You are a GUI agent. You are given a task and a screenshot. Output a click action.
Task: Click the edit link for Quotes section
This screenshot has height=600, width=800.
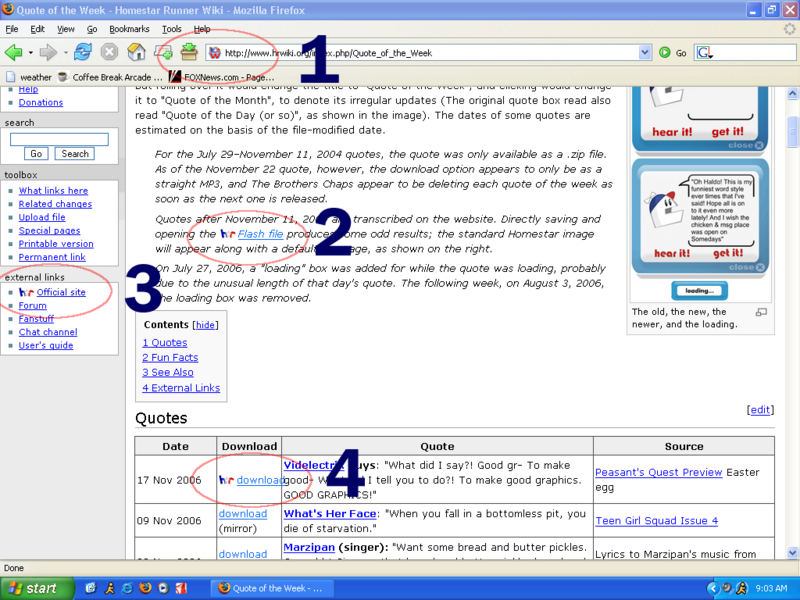[760, 410]
